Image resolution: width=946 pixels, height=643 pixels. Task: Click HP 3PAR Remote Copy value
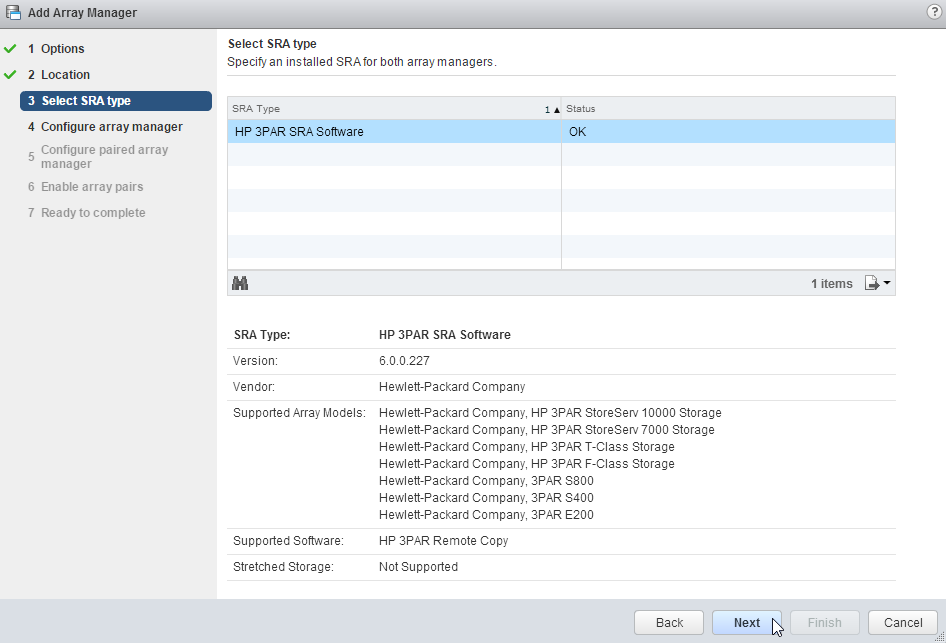(x=443, y=540)
